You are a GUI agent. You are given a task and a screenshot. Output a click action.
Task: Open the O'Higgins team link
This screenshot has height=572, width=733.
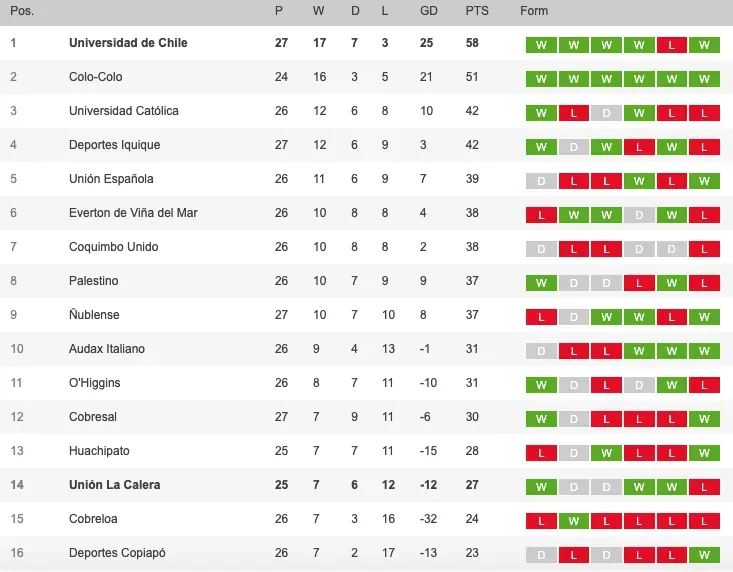94,383
